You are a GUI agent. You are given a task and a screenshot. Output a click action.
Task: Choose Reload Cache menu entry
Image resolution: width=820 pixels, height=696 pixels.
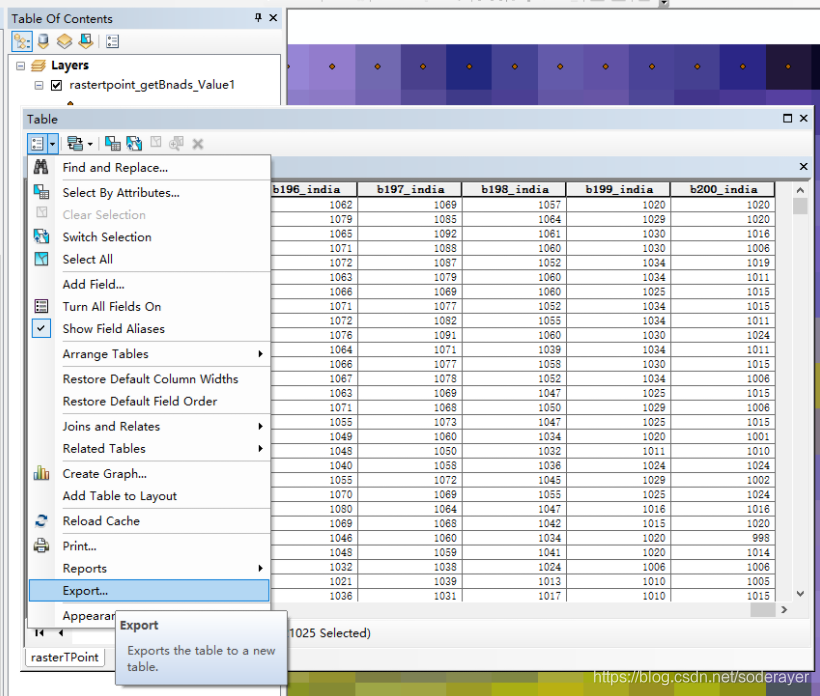(150, 521)
